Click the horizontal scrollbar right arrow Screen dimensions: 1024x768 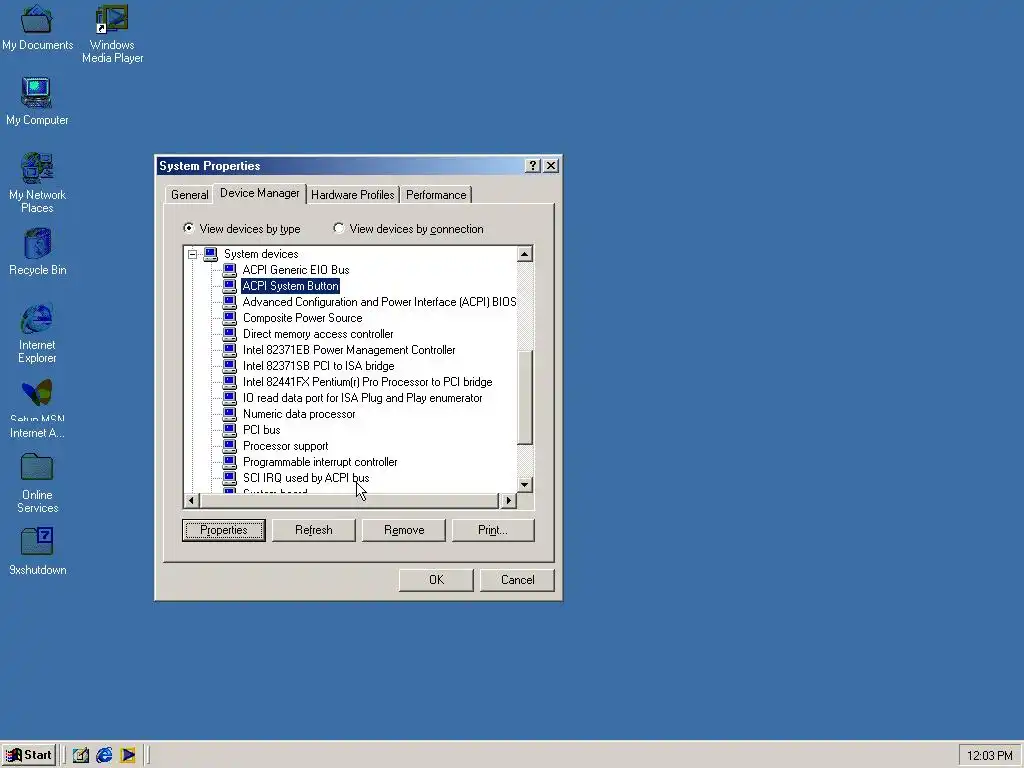pyautogui.click(x=509, y=501)
